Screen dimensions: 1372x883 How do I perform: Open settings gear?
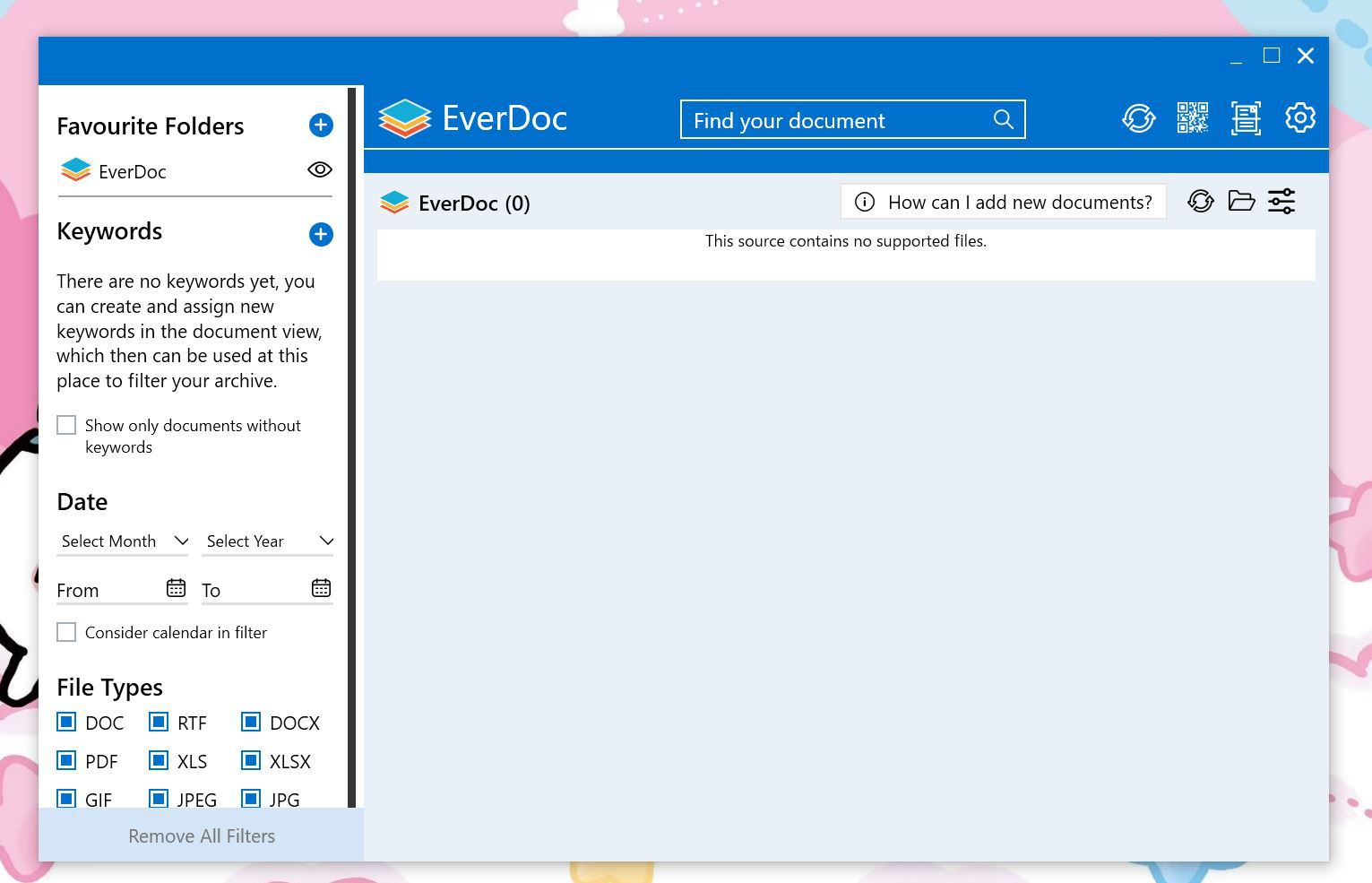pyautogui.click(x=1300, y=117)
